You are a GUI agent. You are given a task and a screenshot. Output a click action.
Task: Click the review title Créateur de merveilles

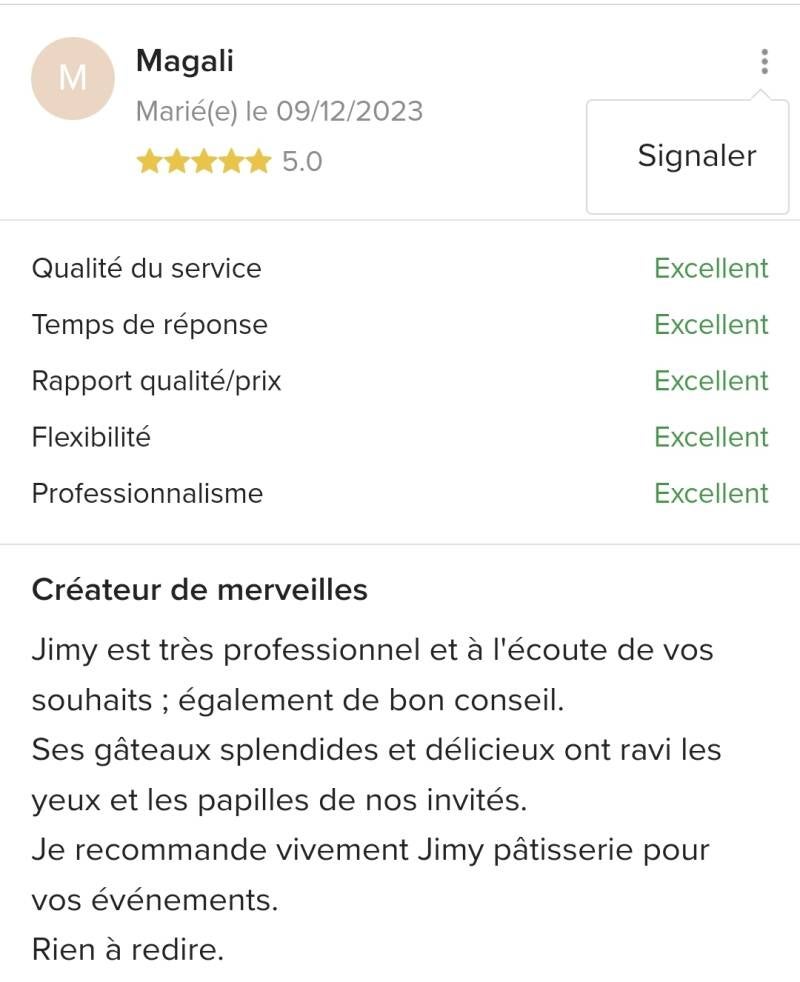pyautogui.click(x=200, y=590)
